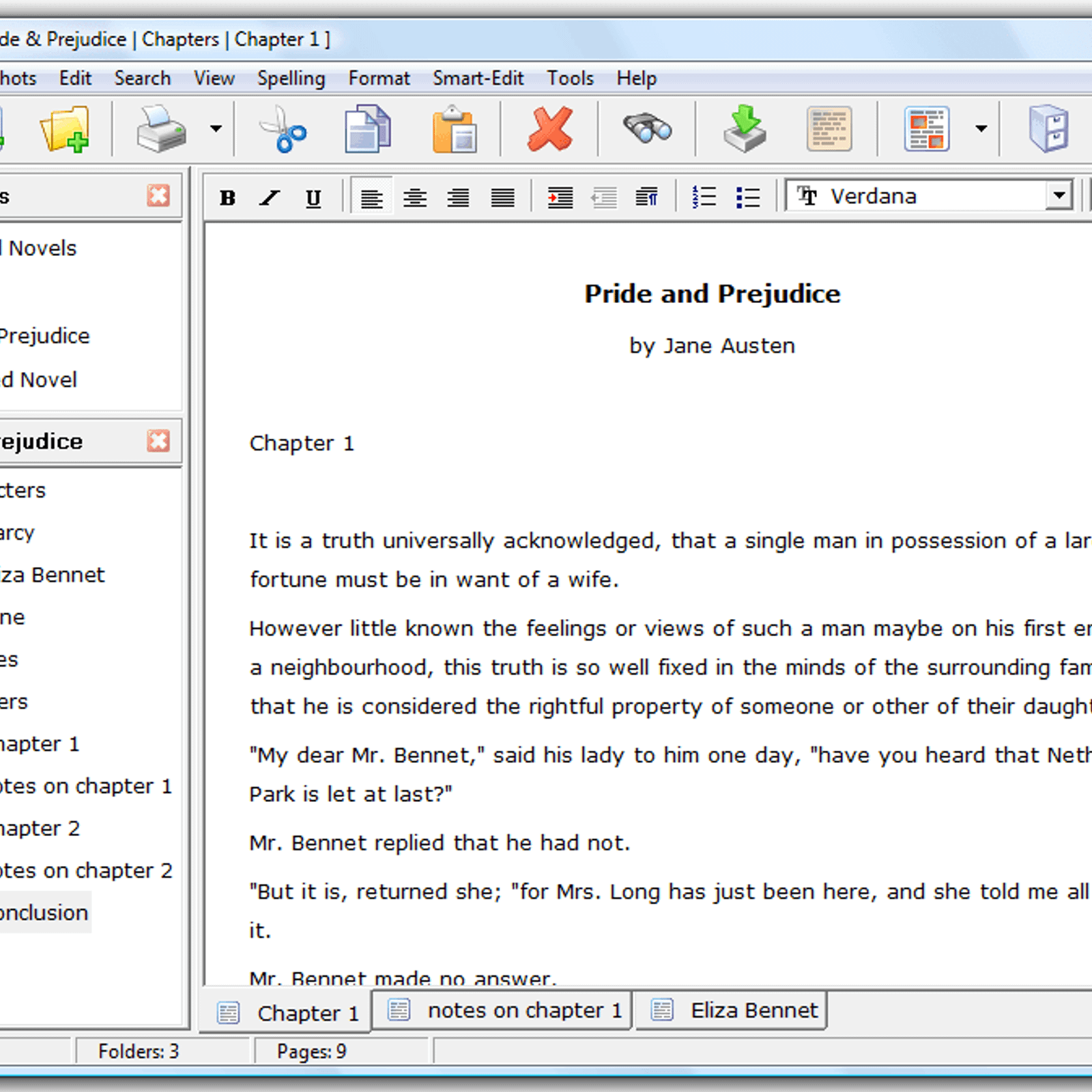Click the 'Park is let at last?' line
This screenshot has height=1092, width=1092.
351,794
